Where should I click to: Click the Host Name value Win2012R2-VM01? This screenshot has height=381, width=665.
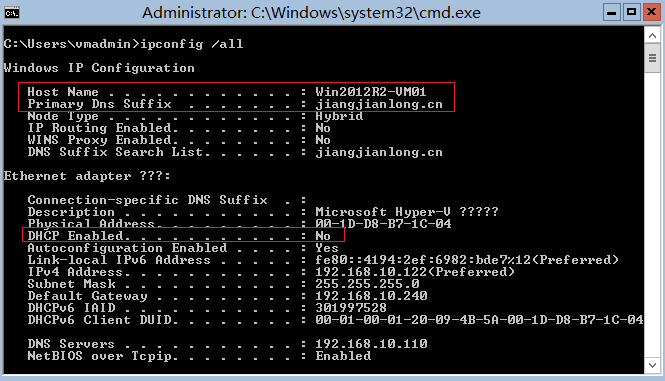tap(371, 92)
